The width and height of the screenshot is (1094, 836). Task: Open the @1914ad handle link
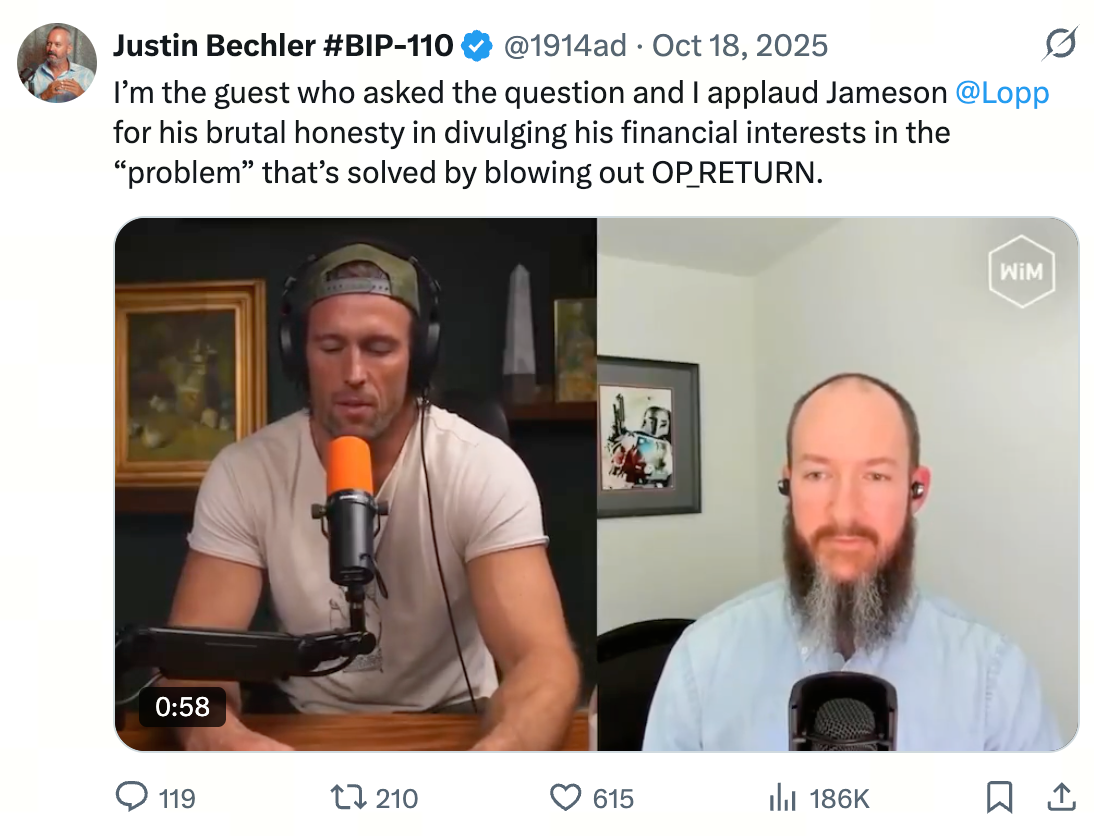[x=565, y=46]
